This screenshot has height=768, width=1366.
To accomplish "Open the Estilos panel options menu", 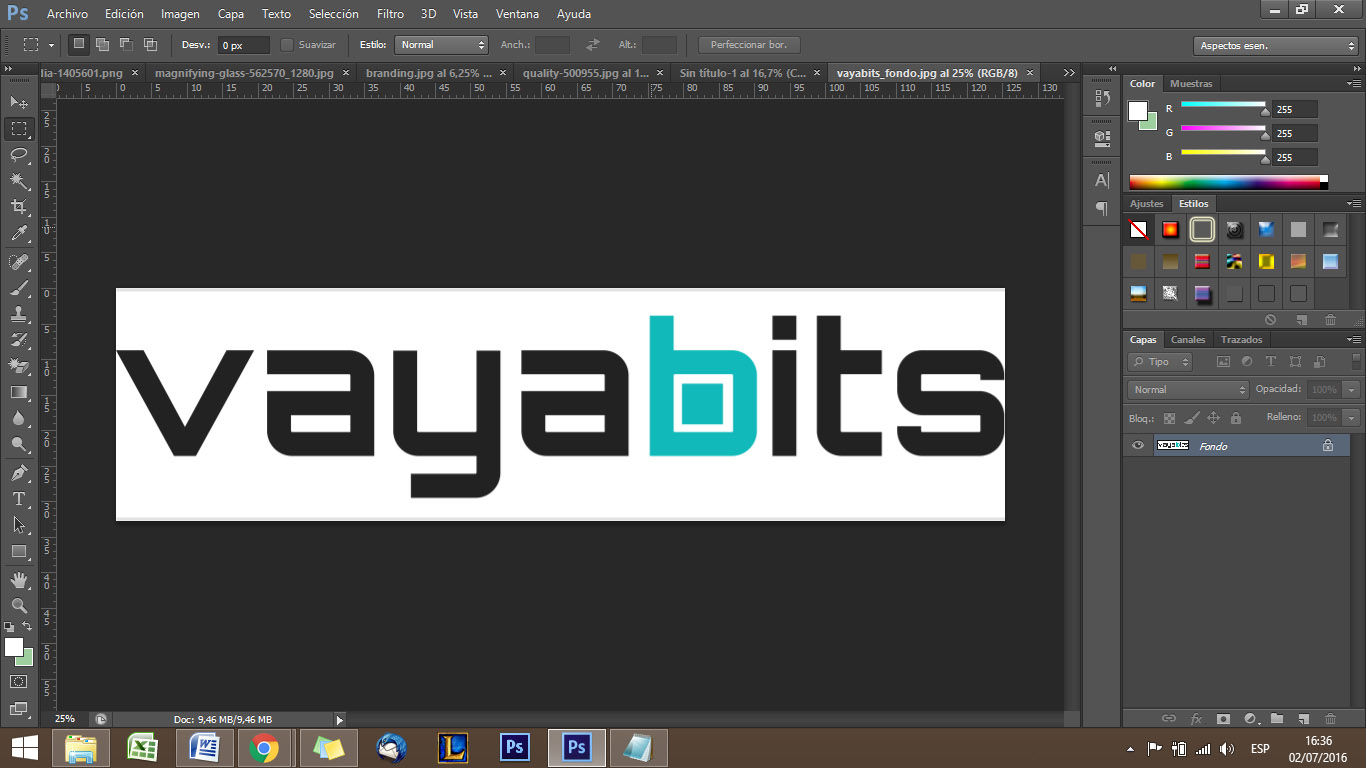I will click(1354, 204).
